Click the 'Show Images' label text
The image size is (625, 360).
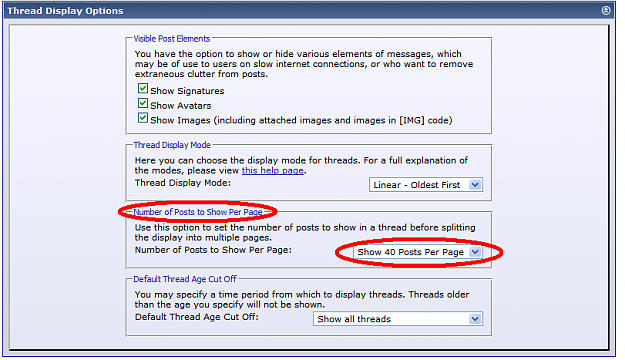pyautogui.click(x=301, y=120)
